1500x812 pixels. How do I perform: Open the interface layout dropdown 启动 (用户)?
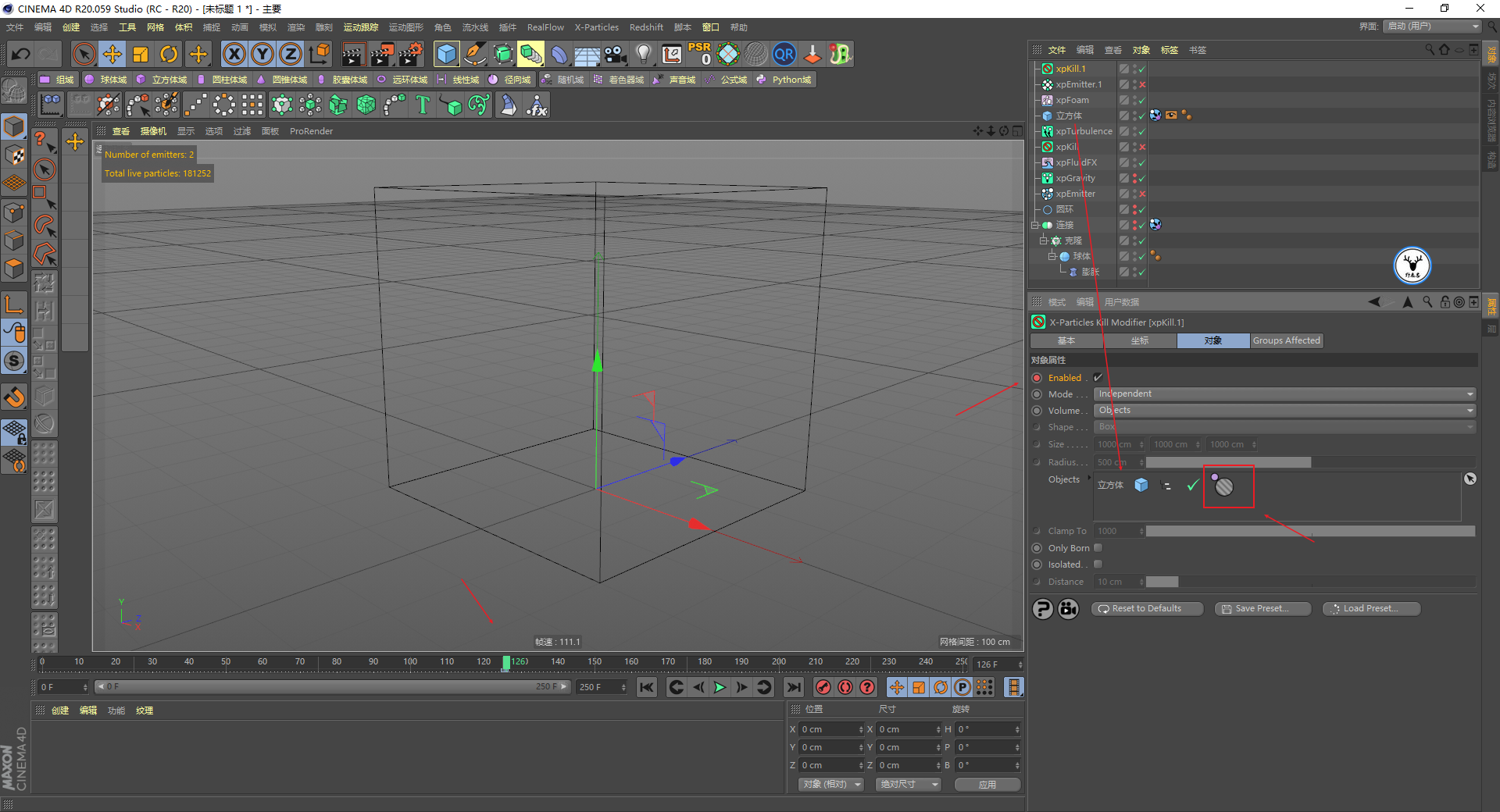pyautogui.click(x=1432, y=27)
